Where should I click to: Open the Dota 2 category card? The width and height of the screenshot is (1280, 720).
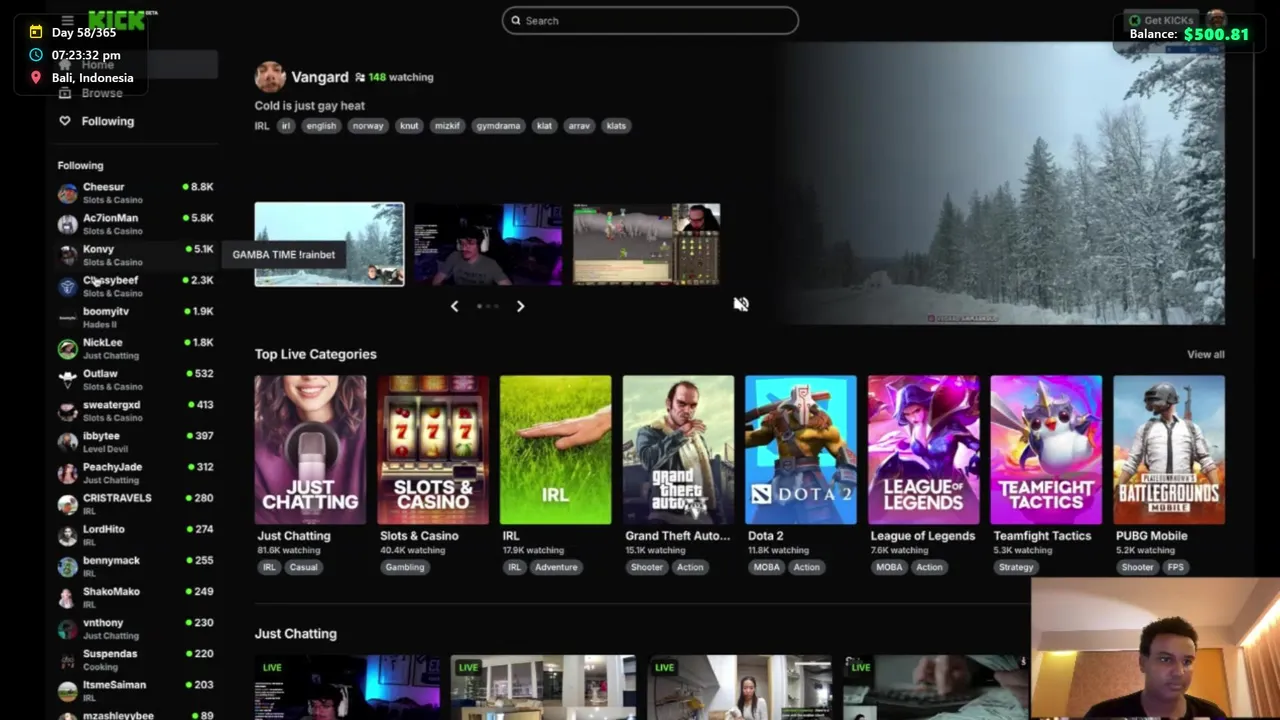tap(801, 450)
